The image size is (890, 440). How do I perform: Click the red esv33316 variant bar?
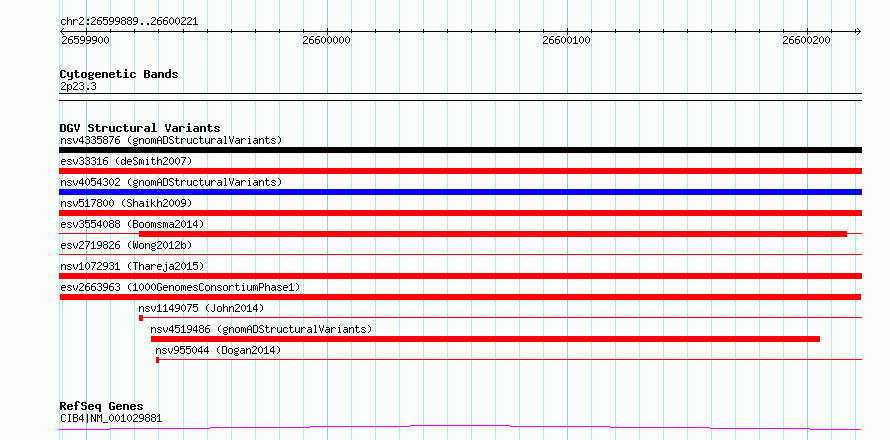(460, 171)
